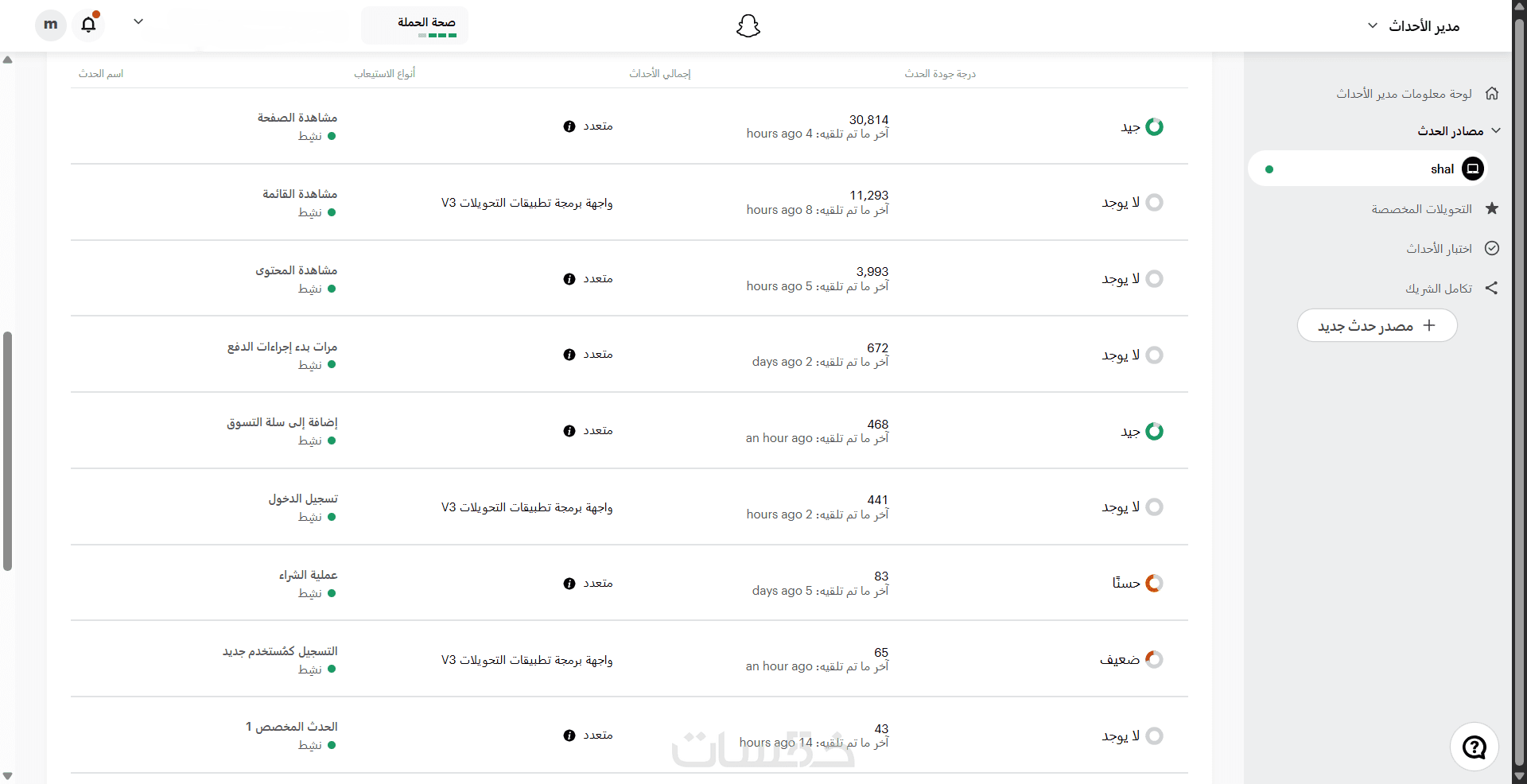Click info icon in مشاهدة الصفحة row
Viewport: 1527px width, 784px height.
569,126
